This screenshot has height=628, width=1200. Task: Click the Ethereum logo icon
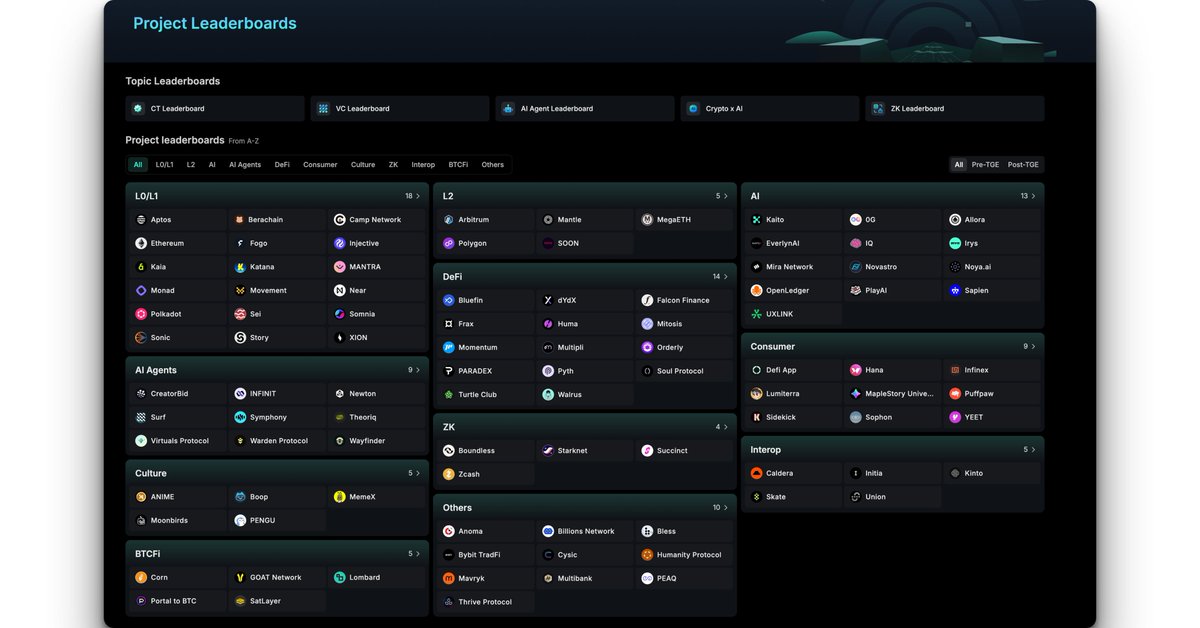(x=141, y=243)
